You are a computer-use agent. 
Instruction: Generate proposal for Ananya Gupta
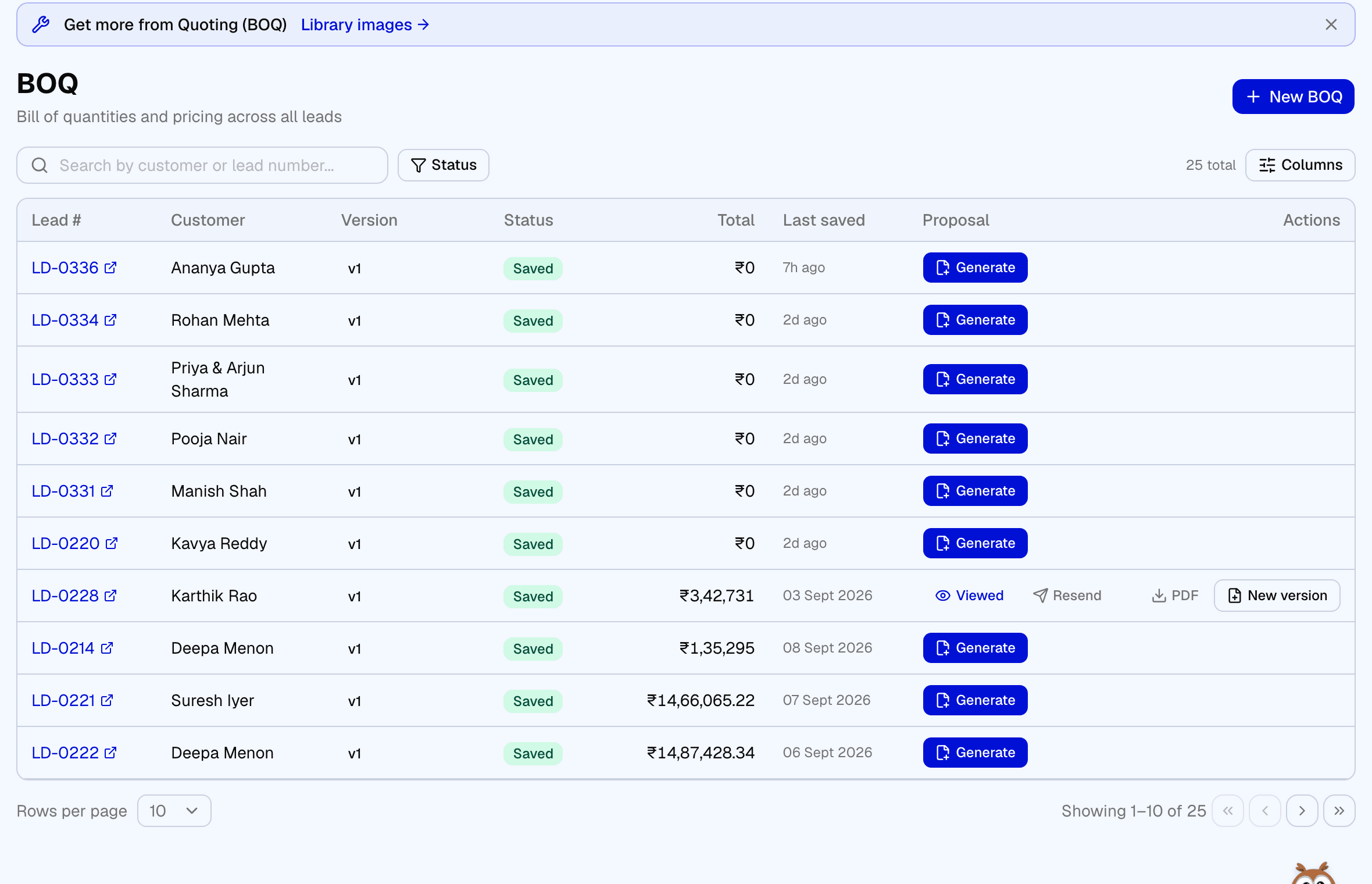click(975, 268)
